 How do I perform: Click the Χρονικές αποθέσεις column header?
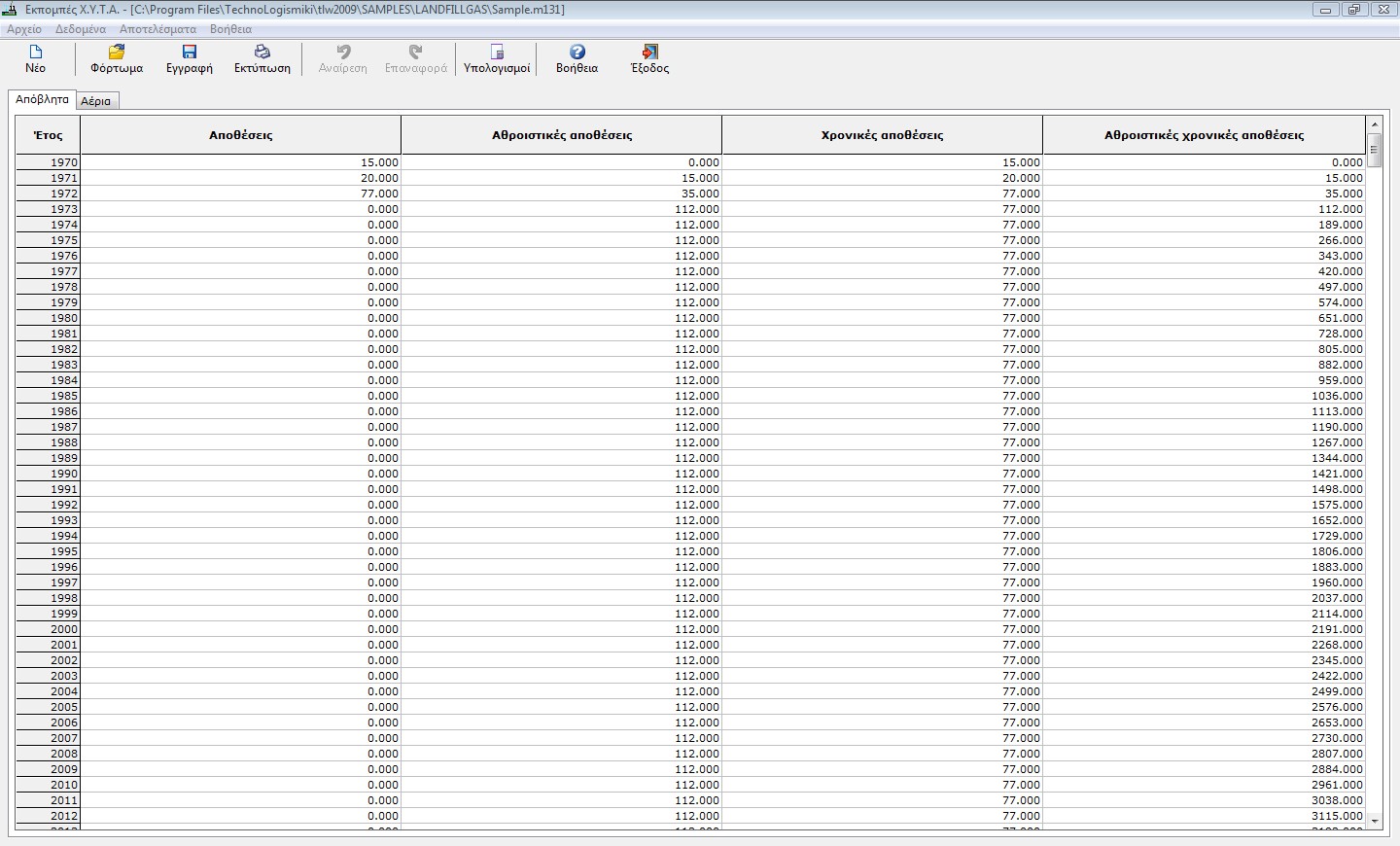(882, 135)
